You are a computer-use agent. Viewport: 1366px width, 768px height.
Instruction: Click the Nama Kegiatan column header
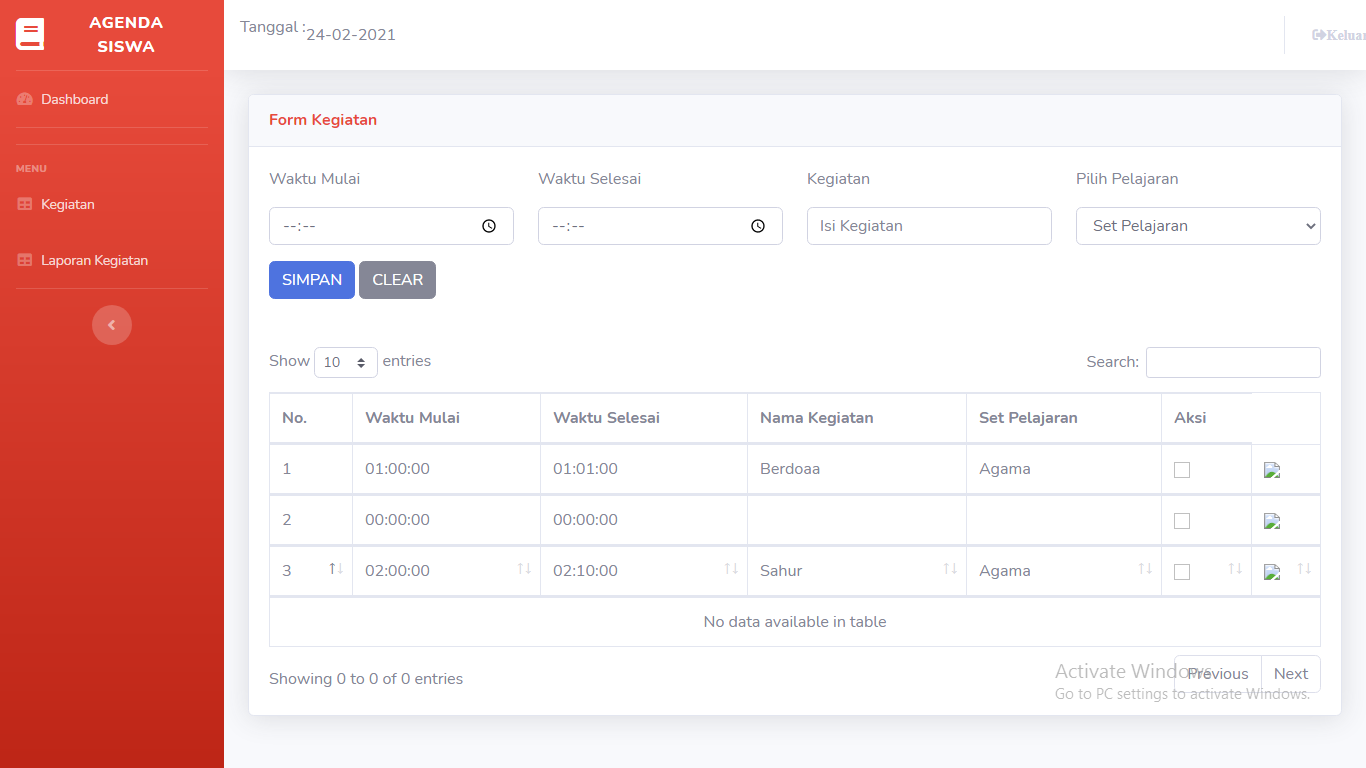856,418
